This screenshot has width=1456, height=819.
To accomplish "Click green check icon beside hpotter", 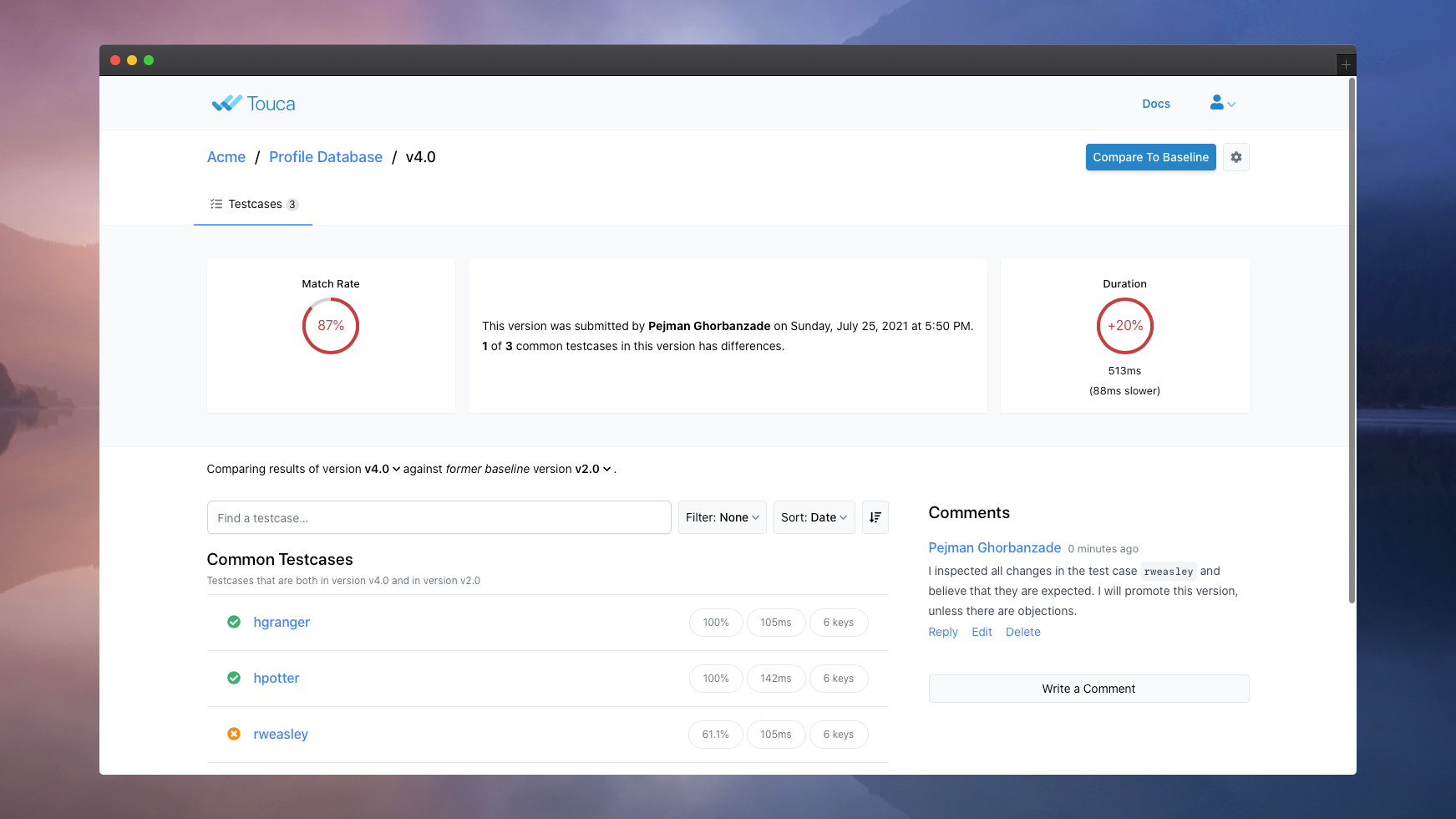I will click(234, 678).
